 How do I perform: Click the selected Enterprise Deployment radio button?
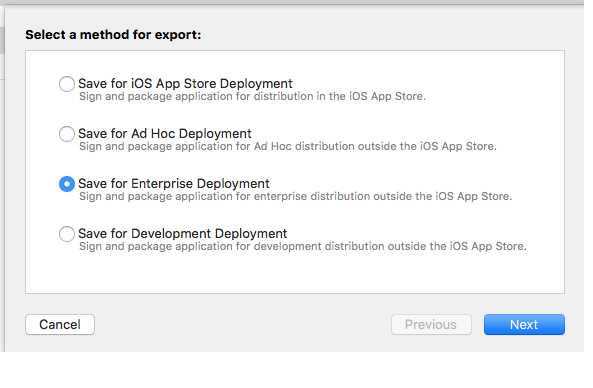tap(67, 184)
